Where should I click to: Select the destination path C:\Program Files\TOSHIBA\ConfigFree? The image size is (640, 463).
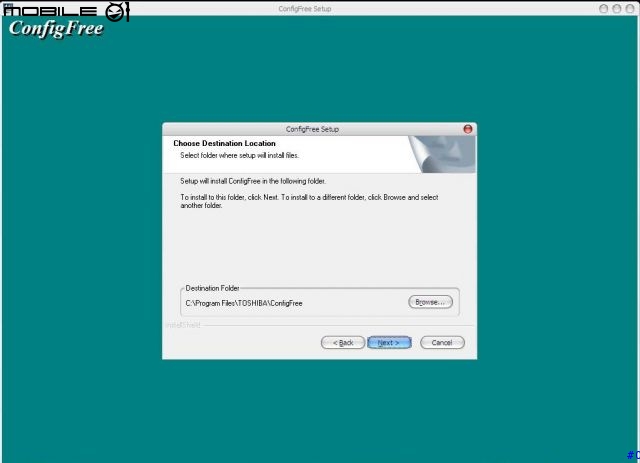tap(244, 303)
